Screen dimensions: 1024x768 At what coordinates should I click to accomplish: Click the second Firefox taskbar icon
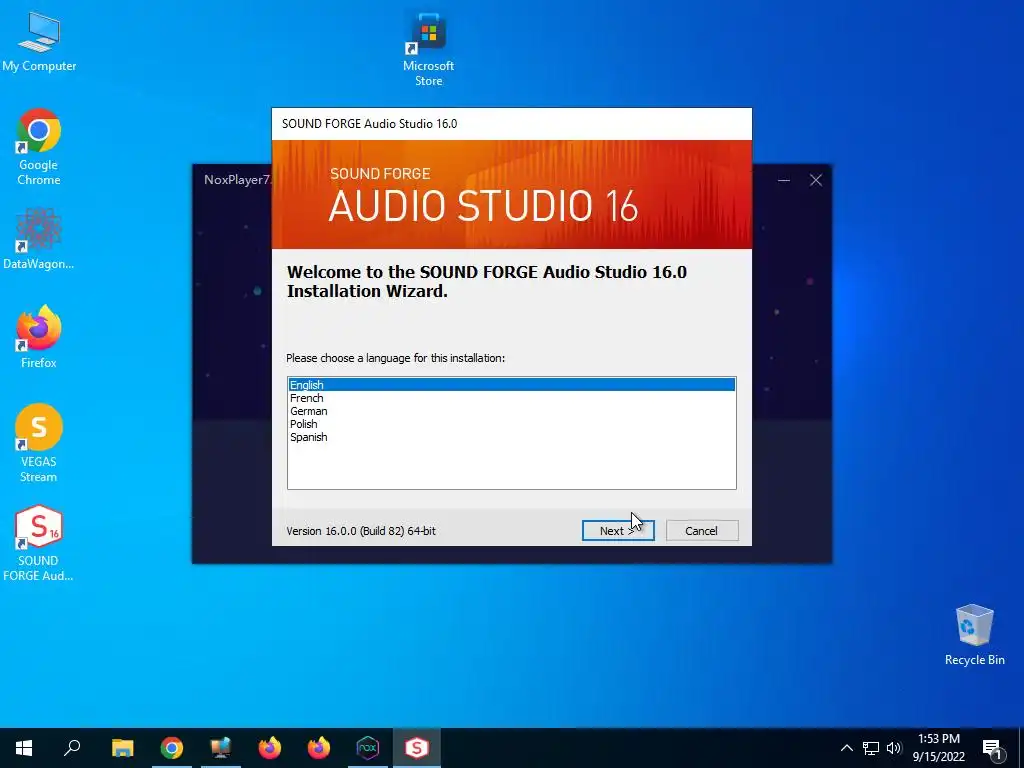click(319, 748)
